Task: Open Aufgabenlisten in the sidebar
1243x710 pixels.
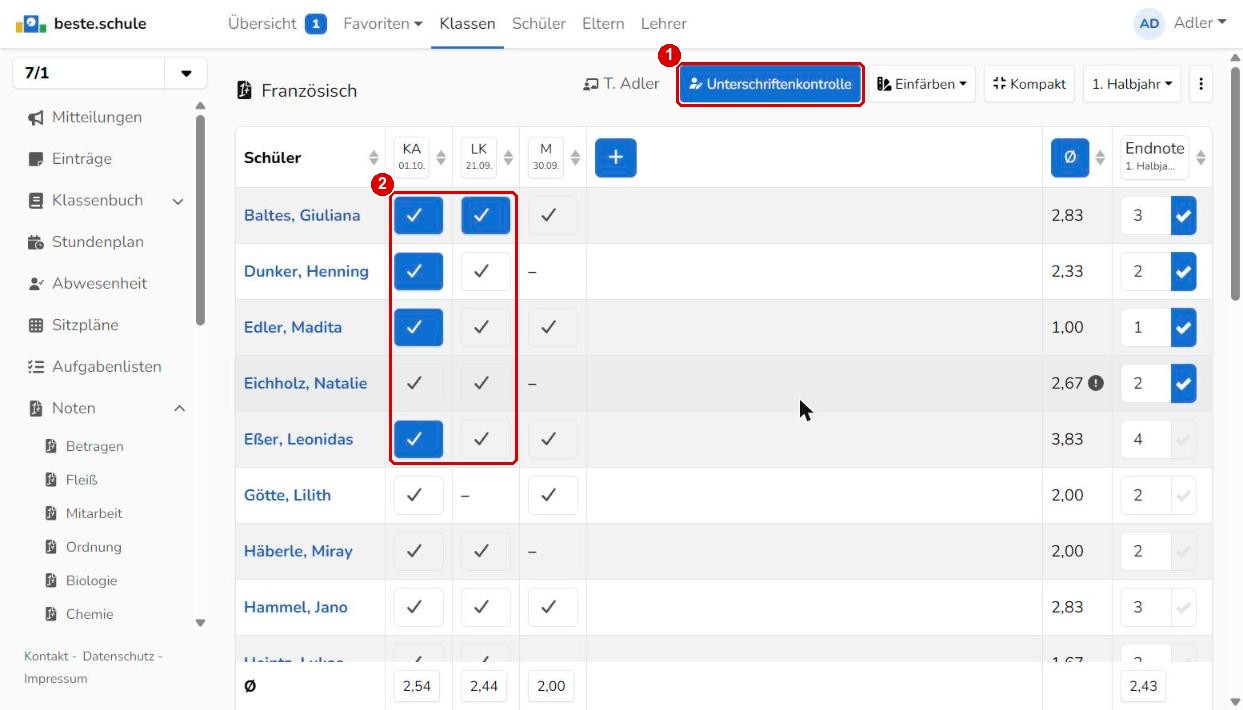Action: pos(106,367)
